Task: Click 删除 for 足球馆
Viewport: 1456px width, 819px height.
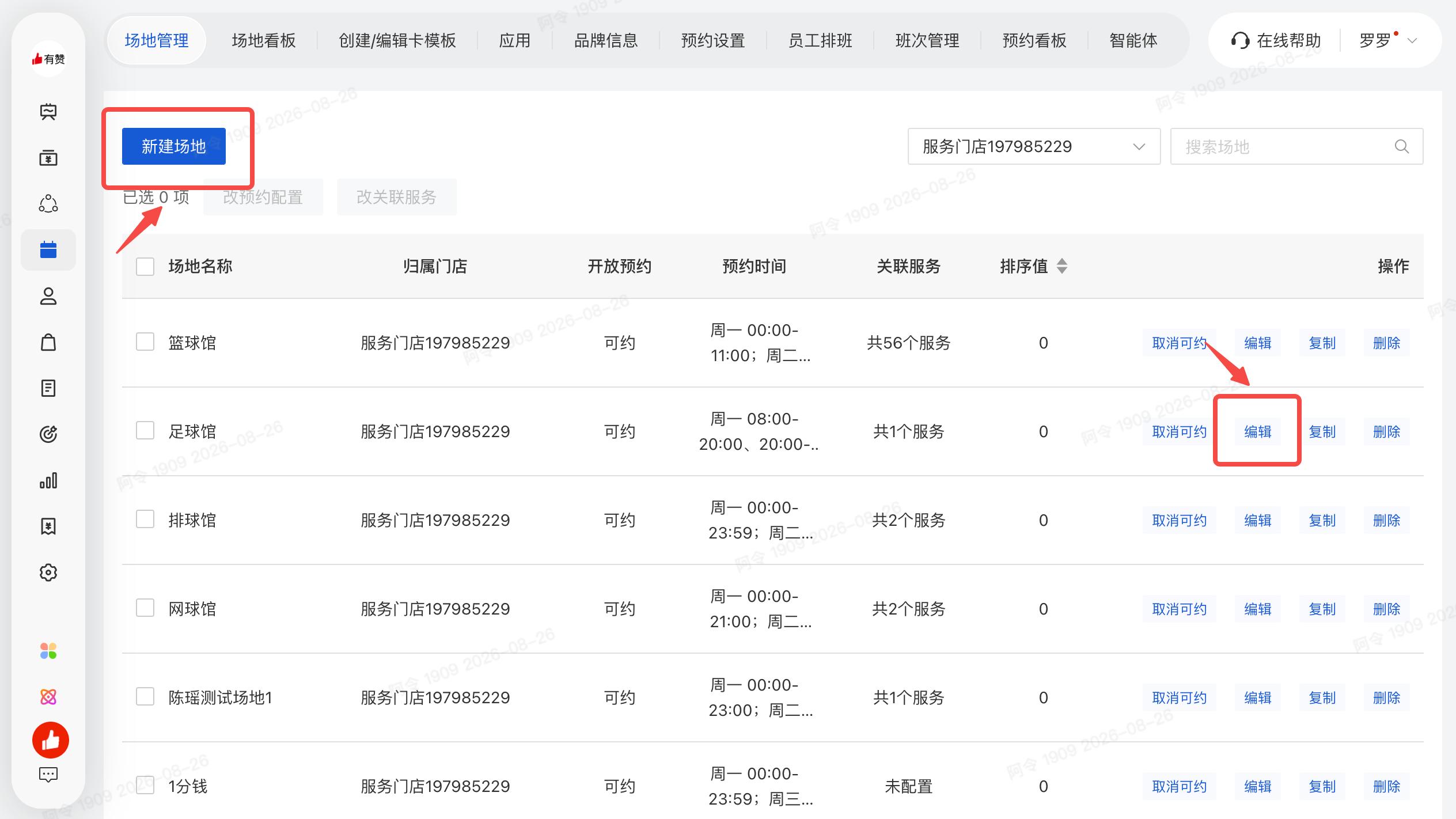Action: [1387, 431]
